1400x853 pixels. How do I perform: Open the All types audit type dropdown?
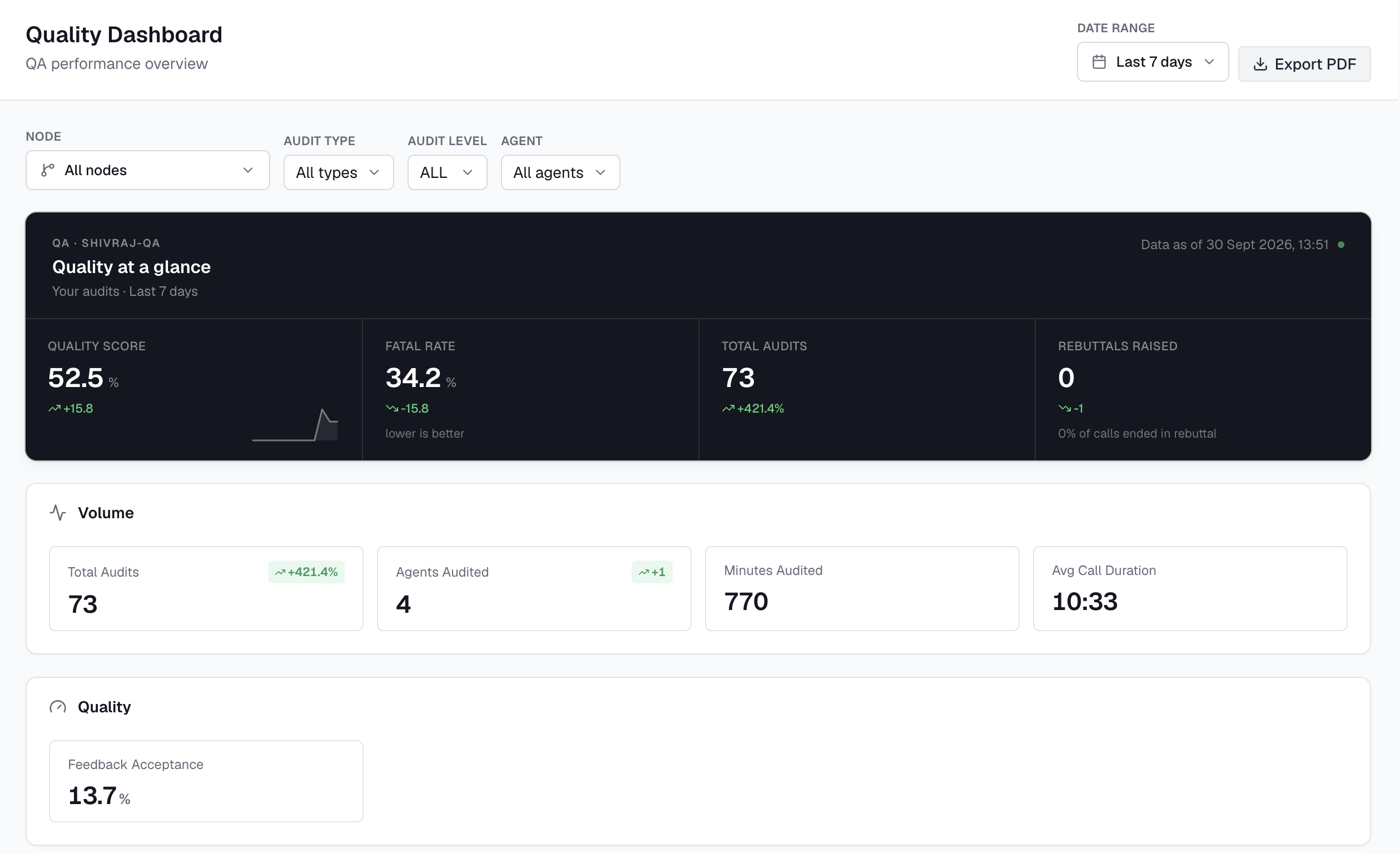tap(339, 172)
